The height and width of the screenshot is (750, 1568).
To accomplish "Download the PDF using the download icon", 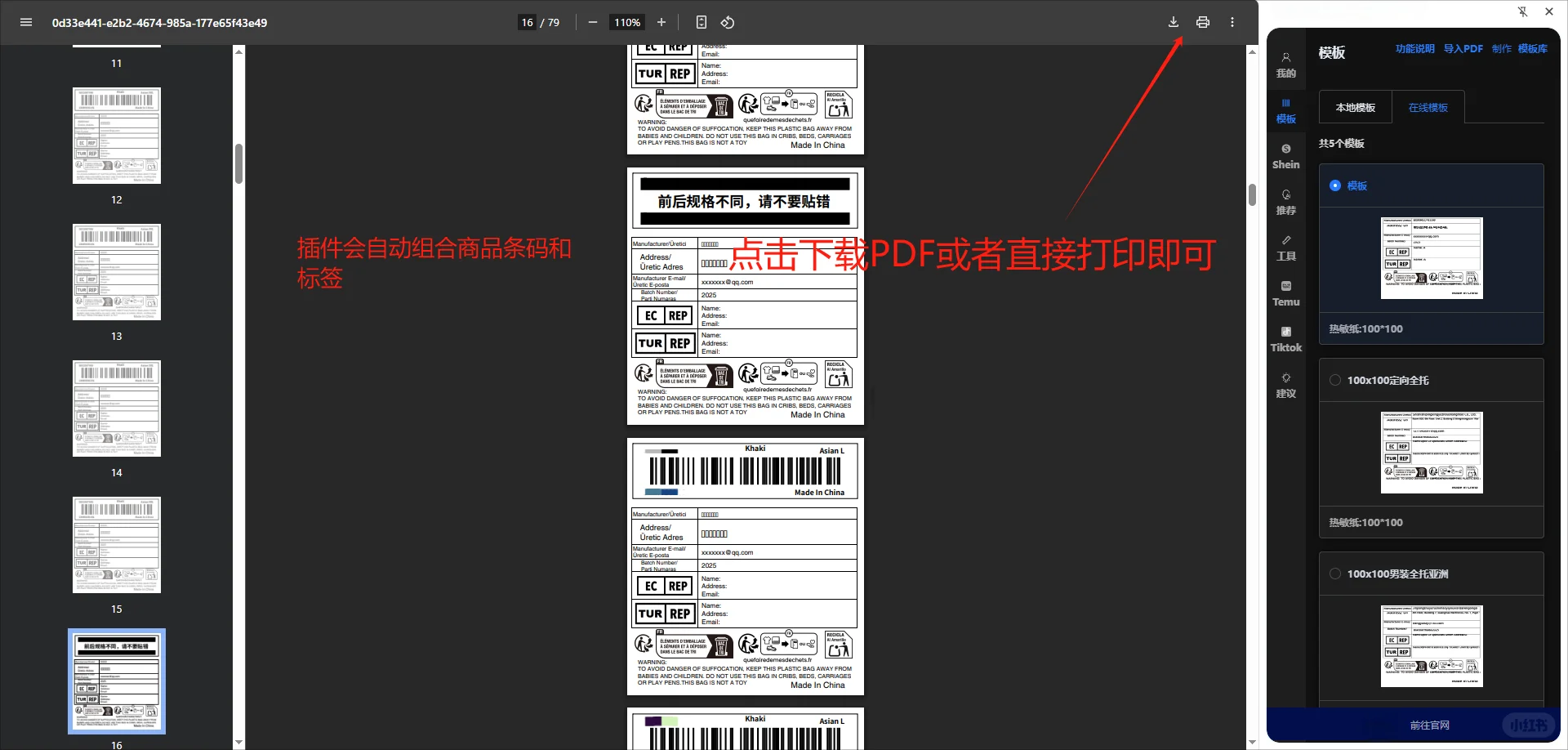I will 1173,22.
